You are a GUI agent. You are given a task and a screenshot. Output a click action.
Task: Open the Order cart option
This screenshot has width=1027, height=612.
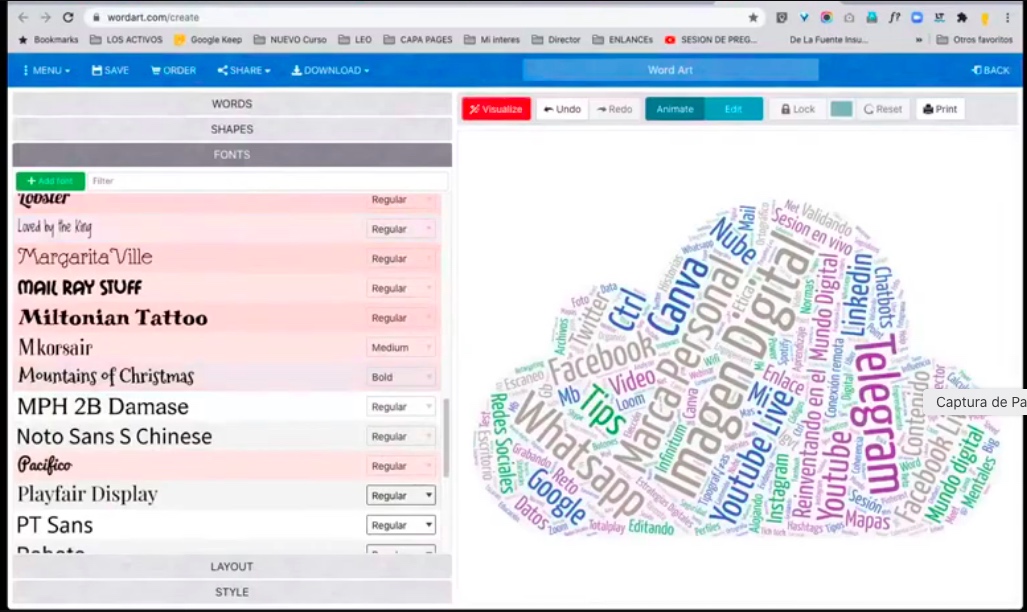point(173,70)
